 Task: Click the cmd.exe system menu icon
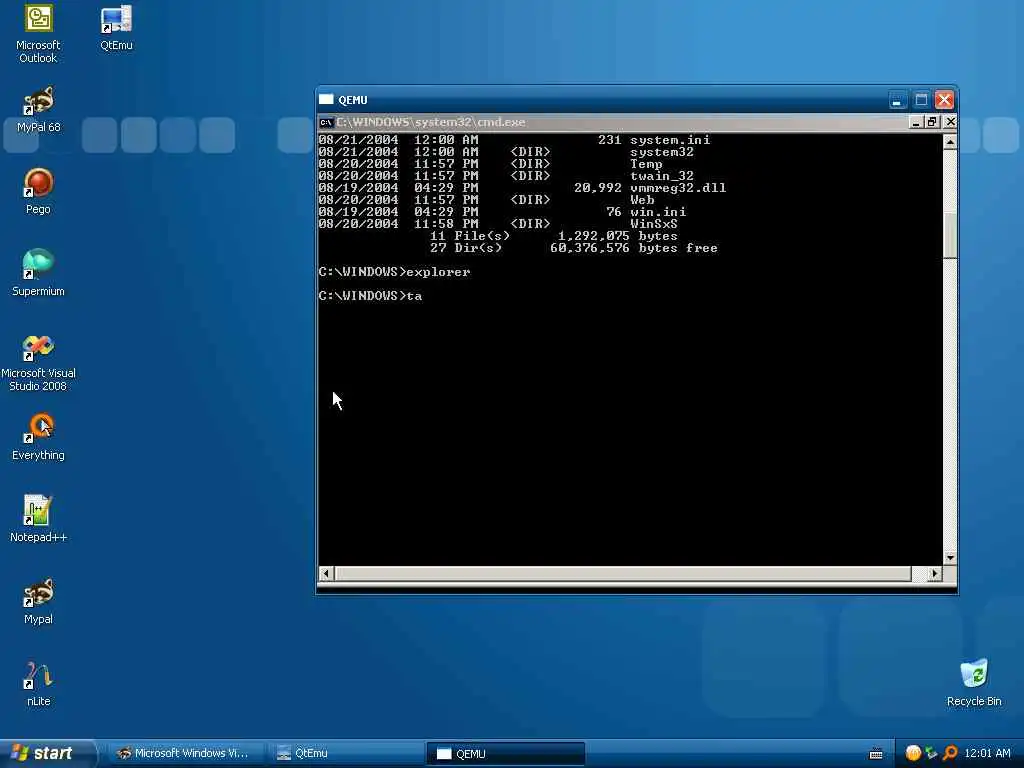pos(326,122)
